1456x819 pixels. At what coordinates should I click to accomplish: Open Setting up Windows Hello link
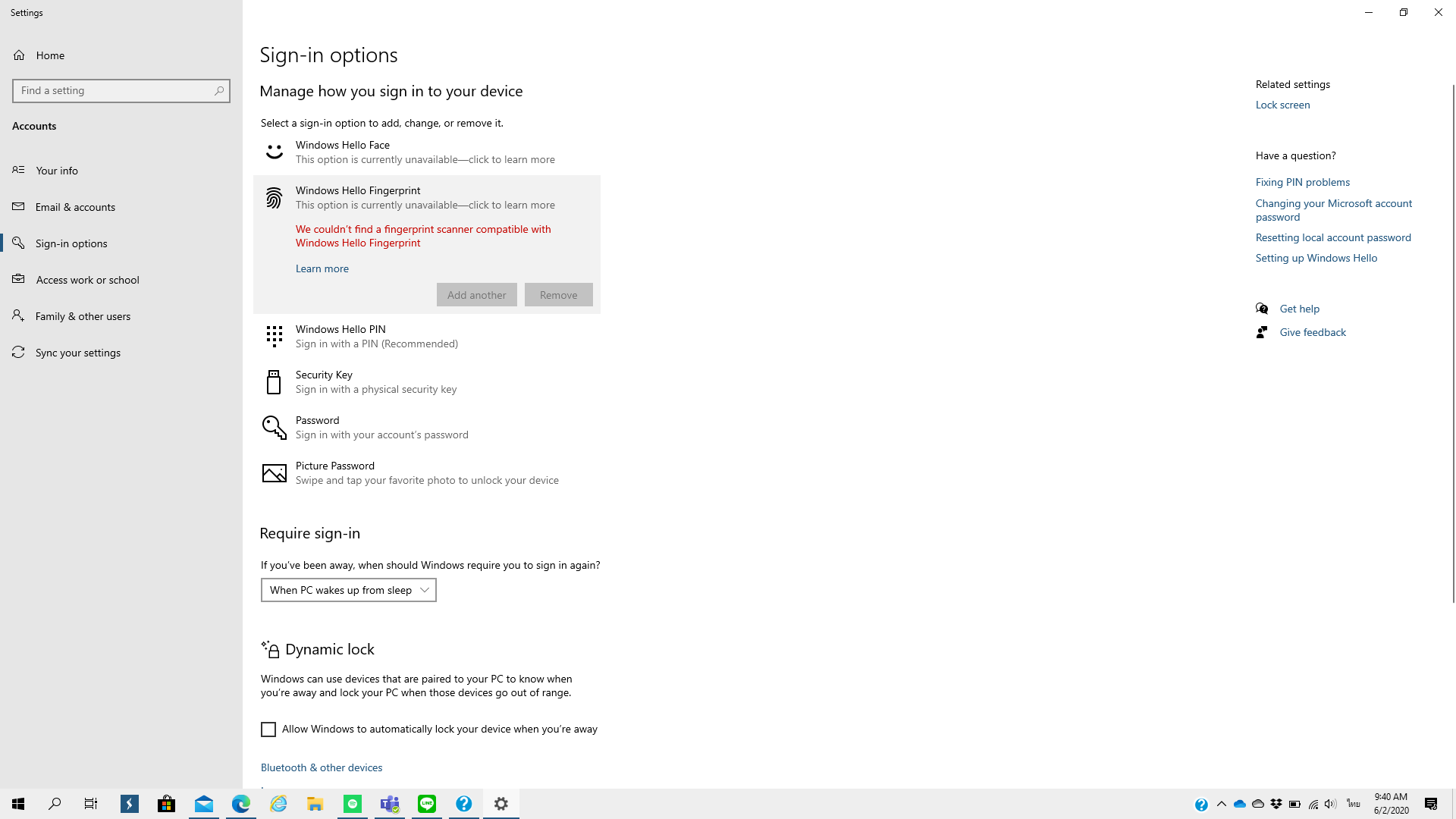point(1316,258)
